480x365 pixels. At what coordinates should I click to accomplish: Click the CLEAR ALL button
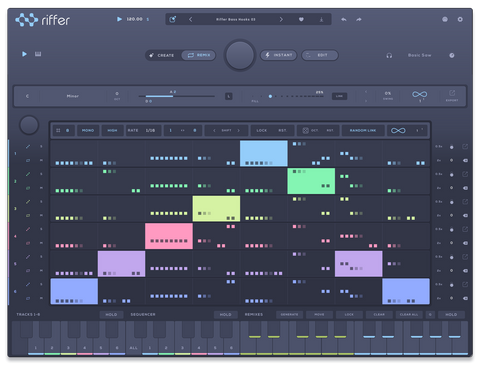tap(409, 314)
